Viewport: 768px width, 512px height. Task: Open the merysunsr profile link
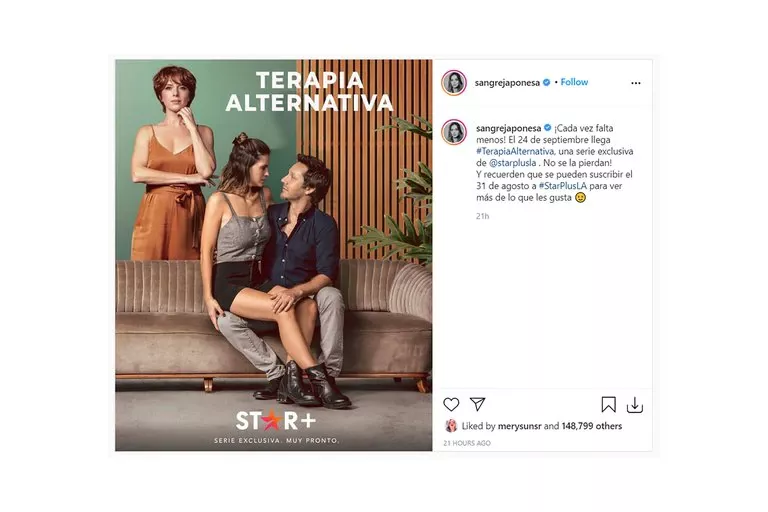coord(520,426)
